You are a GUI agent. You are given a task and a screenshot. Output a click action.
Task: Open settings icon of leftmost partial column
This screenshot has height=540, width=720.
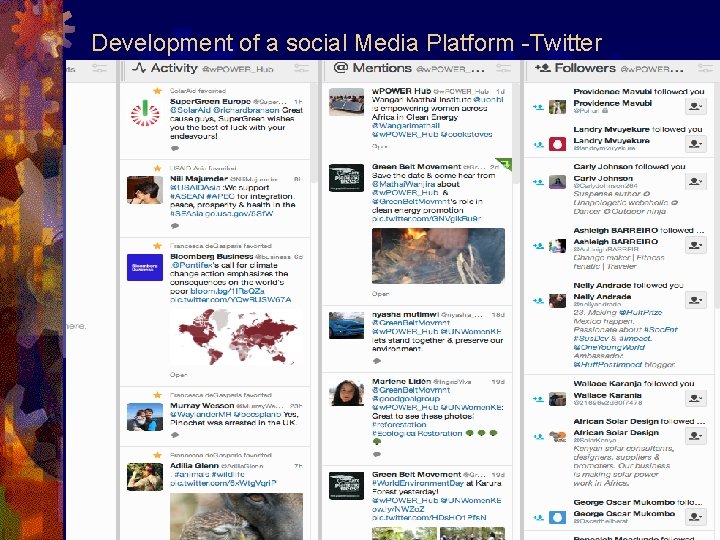99,68
